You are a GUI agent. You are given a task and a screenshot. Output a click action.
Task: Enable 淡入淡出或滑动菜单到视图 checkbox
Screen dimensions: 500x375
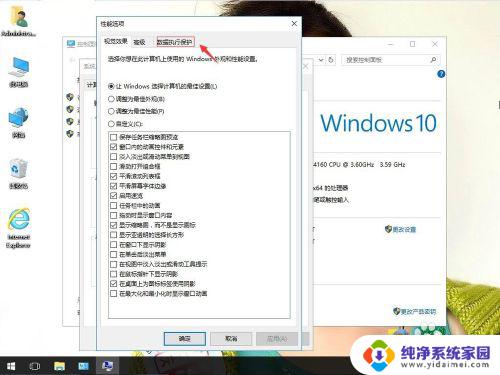(113, 156)
